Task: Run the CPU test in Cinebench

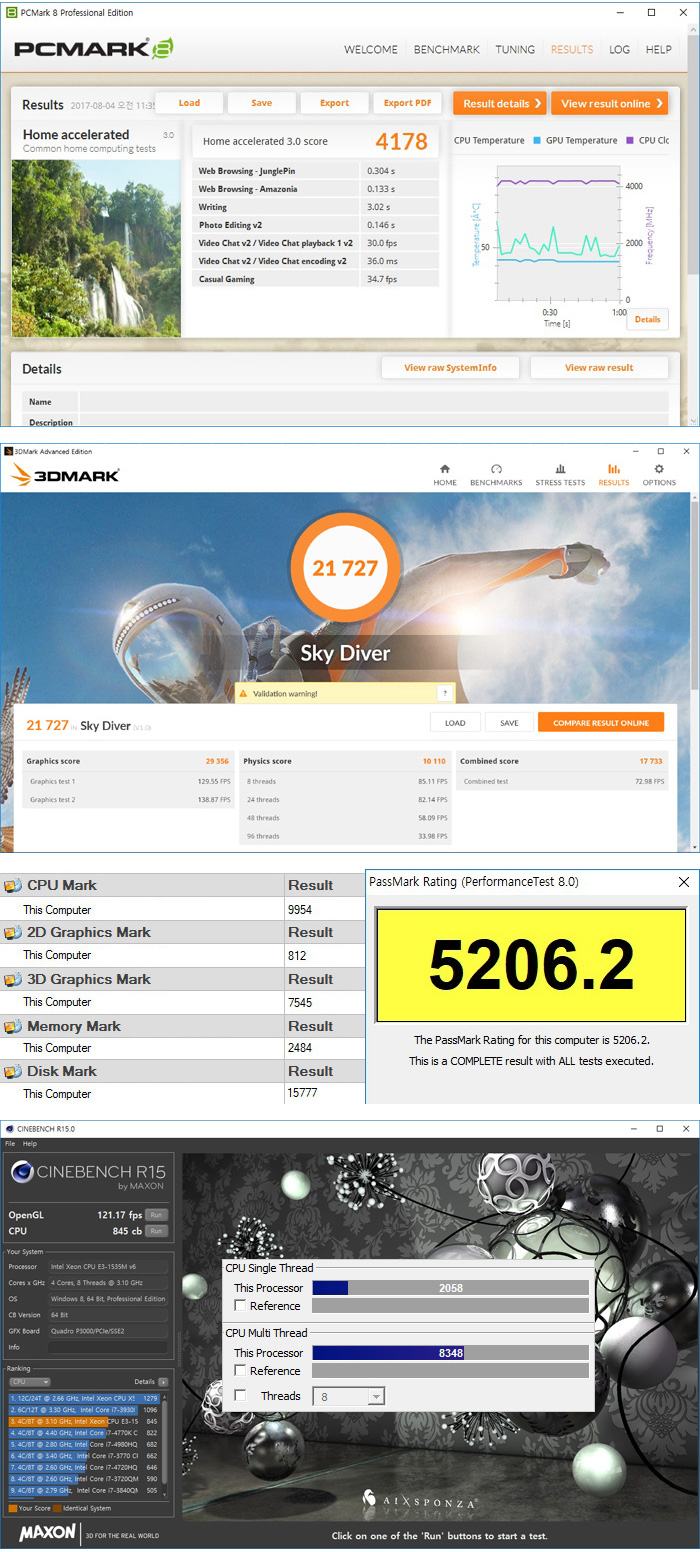Action: 156,1231
